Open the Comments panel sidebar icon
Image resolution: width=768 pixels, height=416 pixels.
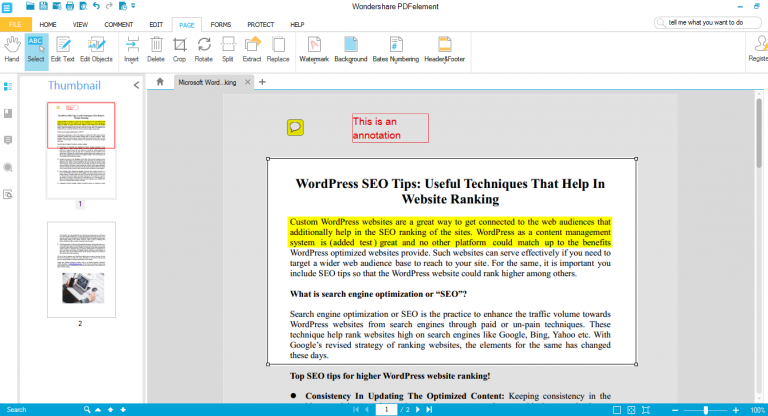coord(8,141)
